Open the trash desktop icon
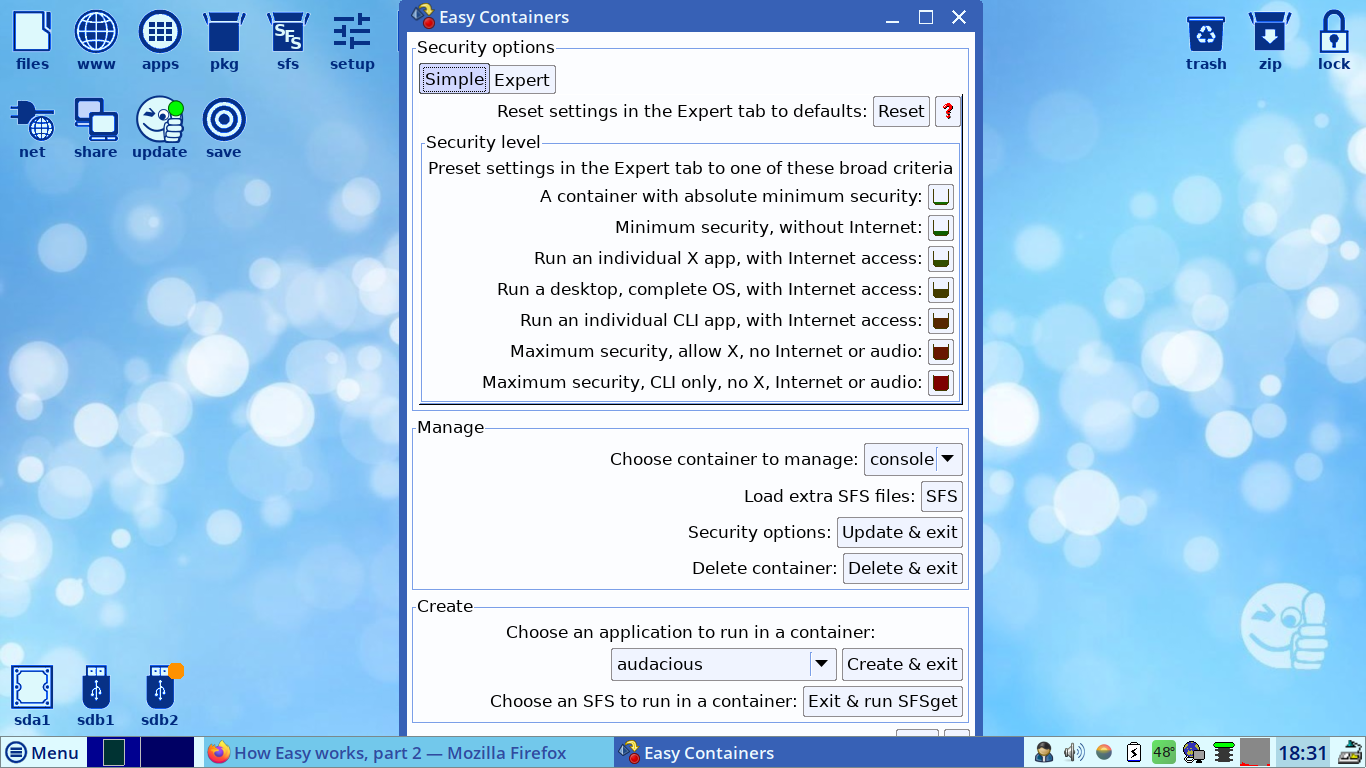 pyautogui.click(x=1206, y=40)
